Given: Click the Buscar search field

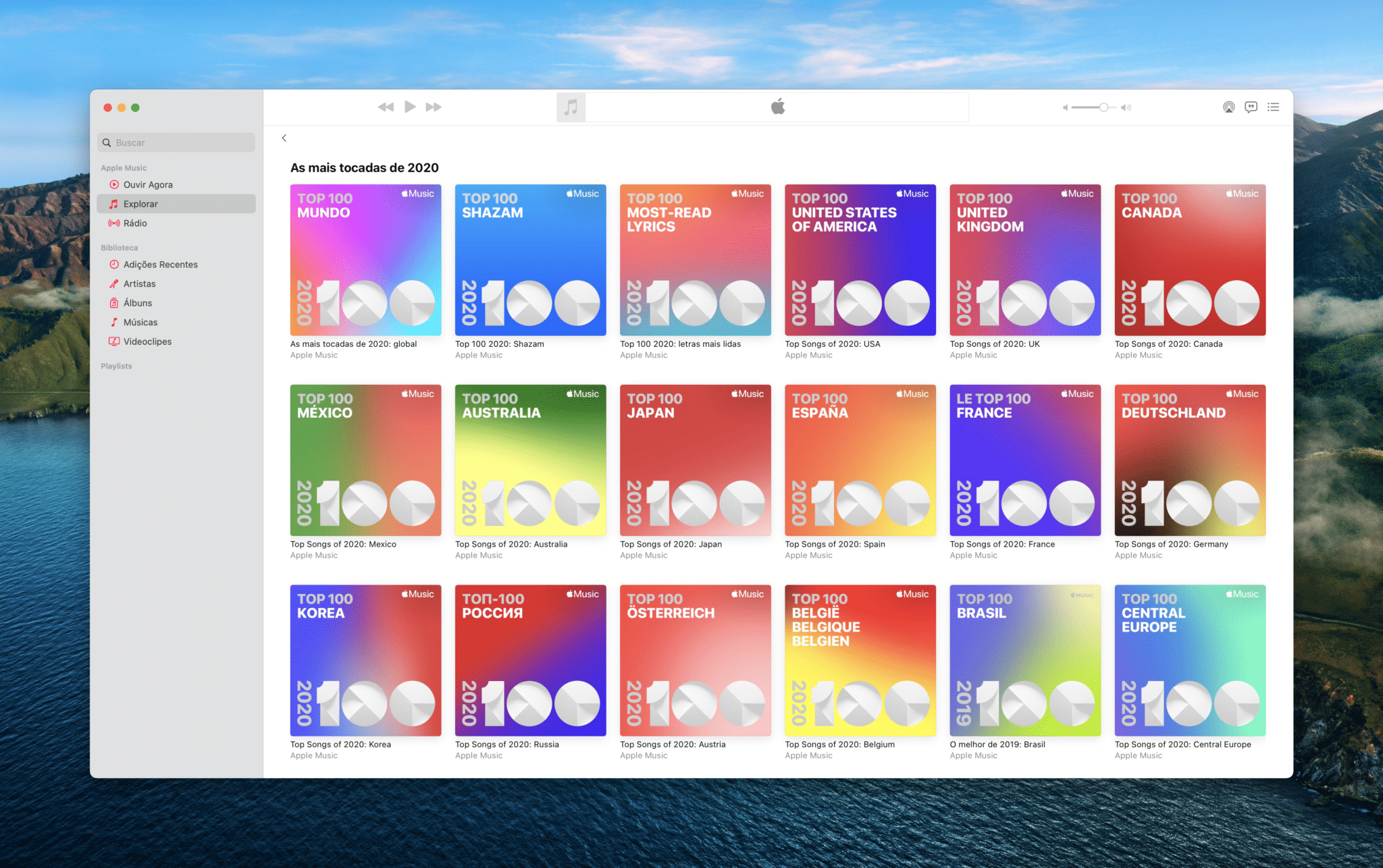Looking at the screenshot, I should [176, 142].
